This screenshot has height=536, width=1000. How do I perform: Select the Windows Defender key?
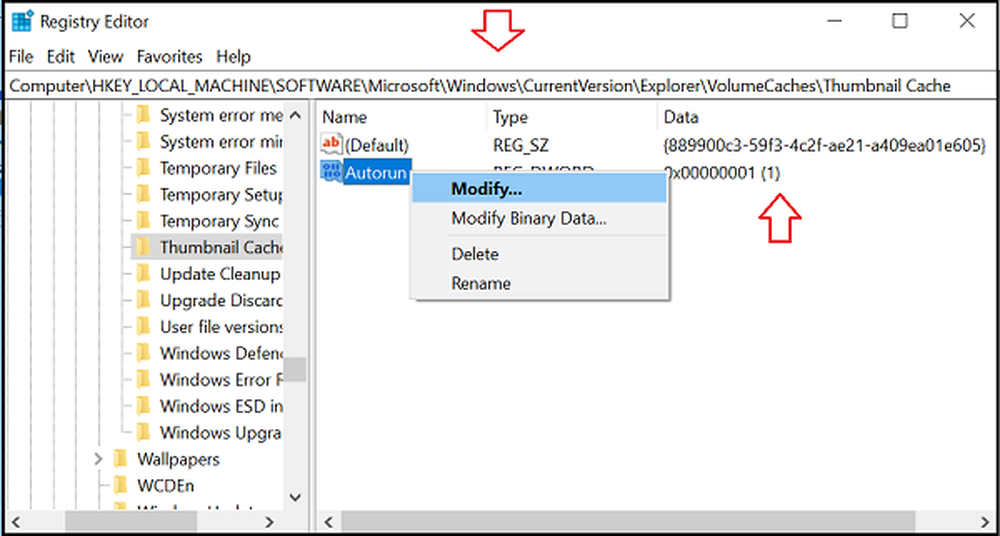(x=221, y=353)
